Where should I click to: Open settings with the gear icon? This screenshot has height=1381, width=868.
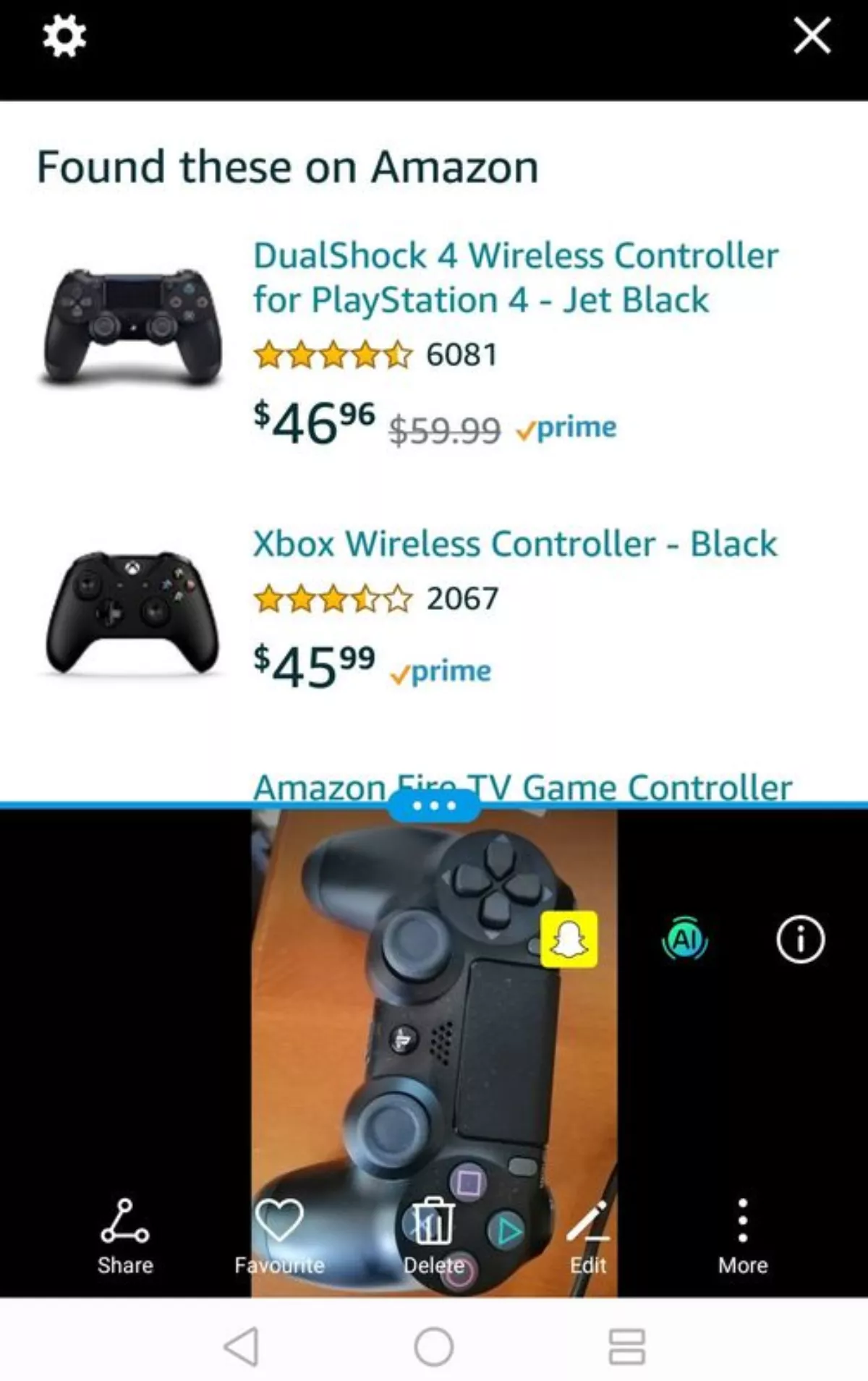point(64,36)
